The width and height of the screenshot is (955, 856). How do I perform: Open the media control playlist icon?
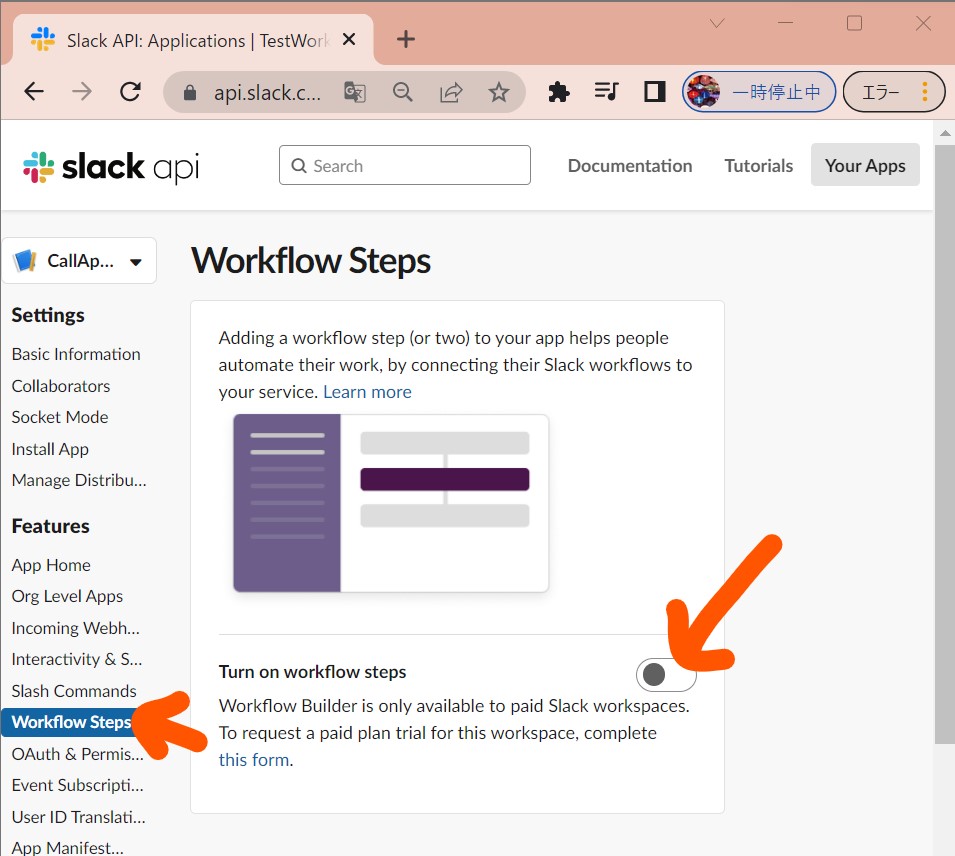[606, 92]
